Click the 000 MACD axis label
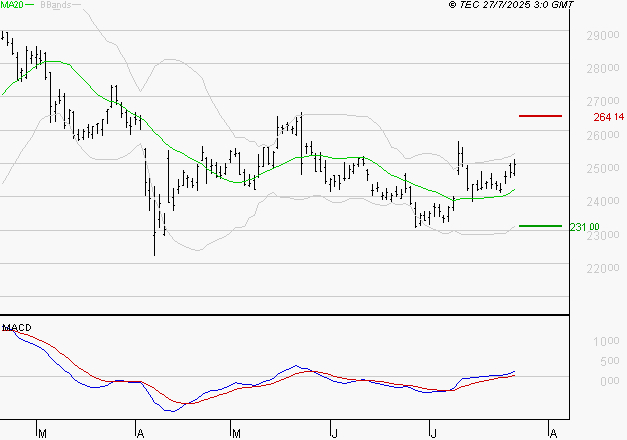The height and width of the screenshot is (440, 627). coord(609,381)
